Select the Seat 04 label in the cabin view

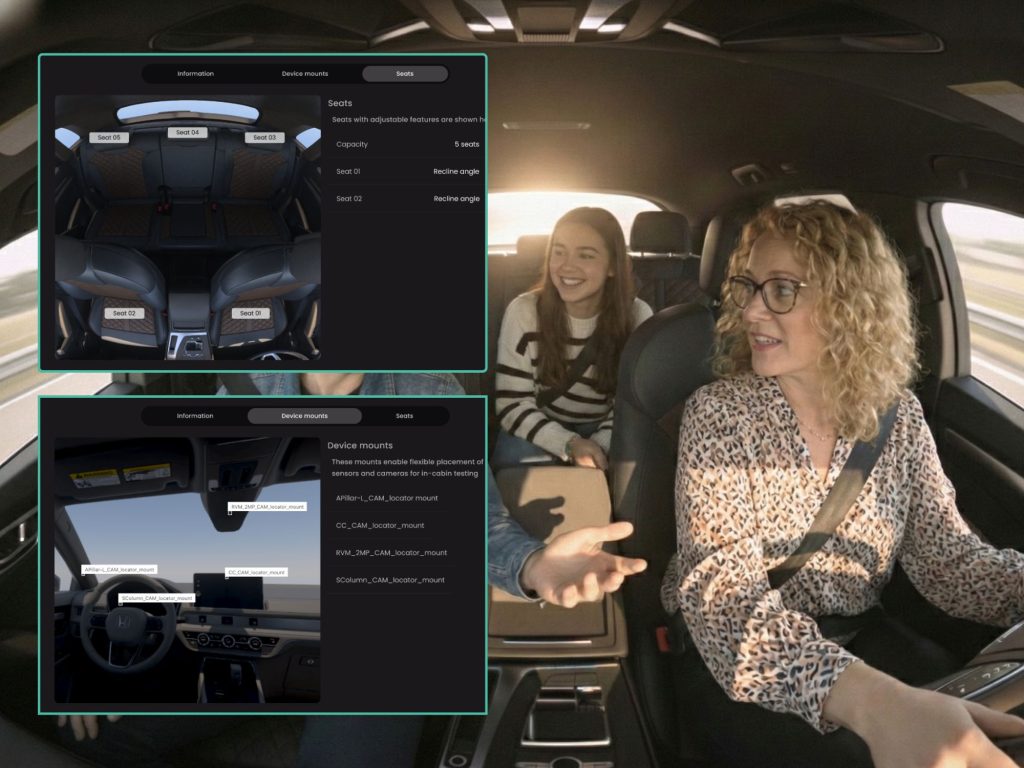(187, 133)
